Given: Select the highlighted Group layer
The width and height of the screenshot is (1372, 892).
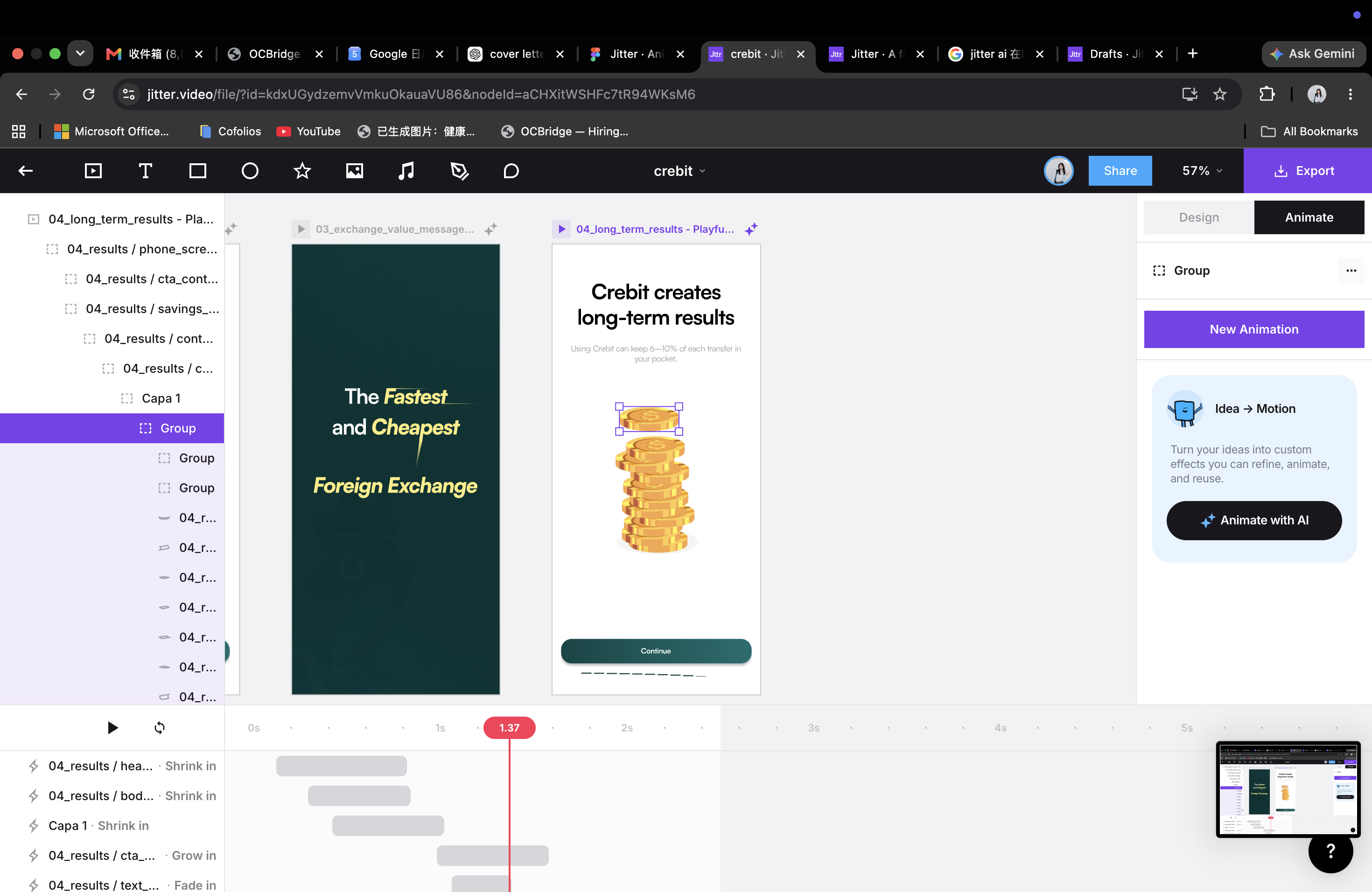Looking at the screenshot, I should point(112,428).
